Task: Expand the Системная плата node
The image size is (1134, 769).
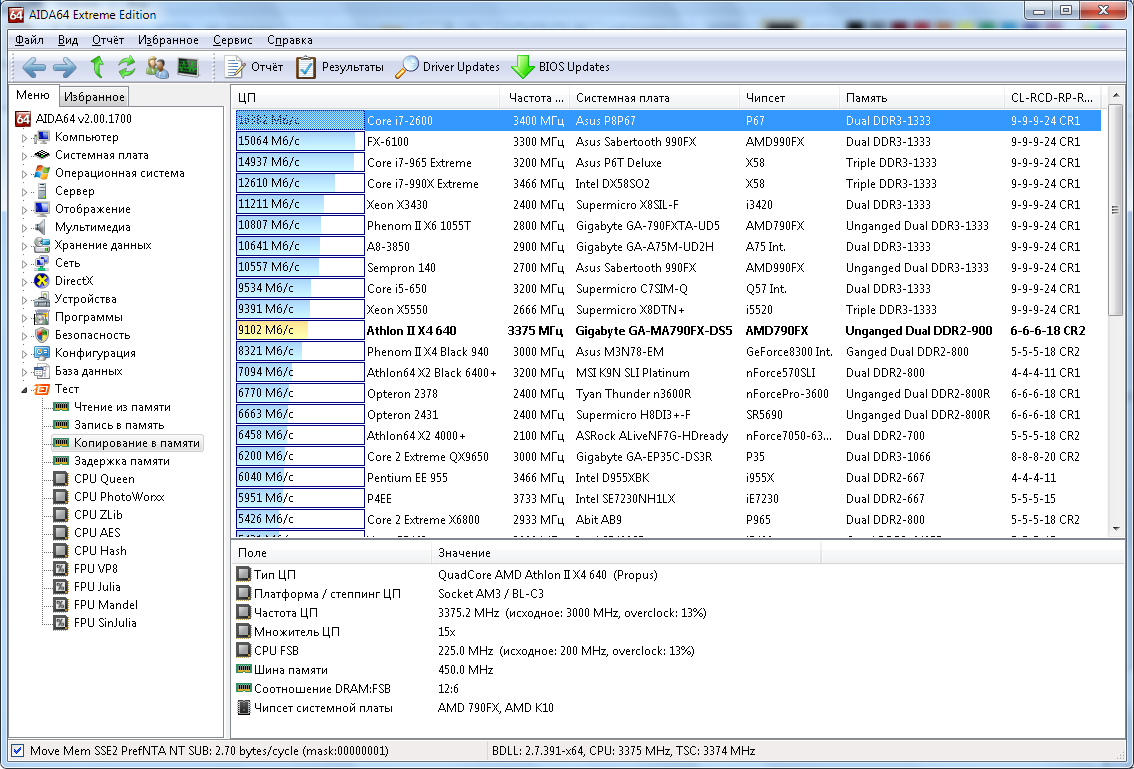Action: pos(24,156)
